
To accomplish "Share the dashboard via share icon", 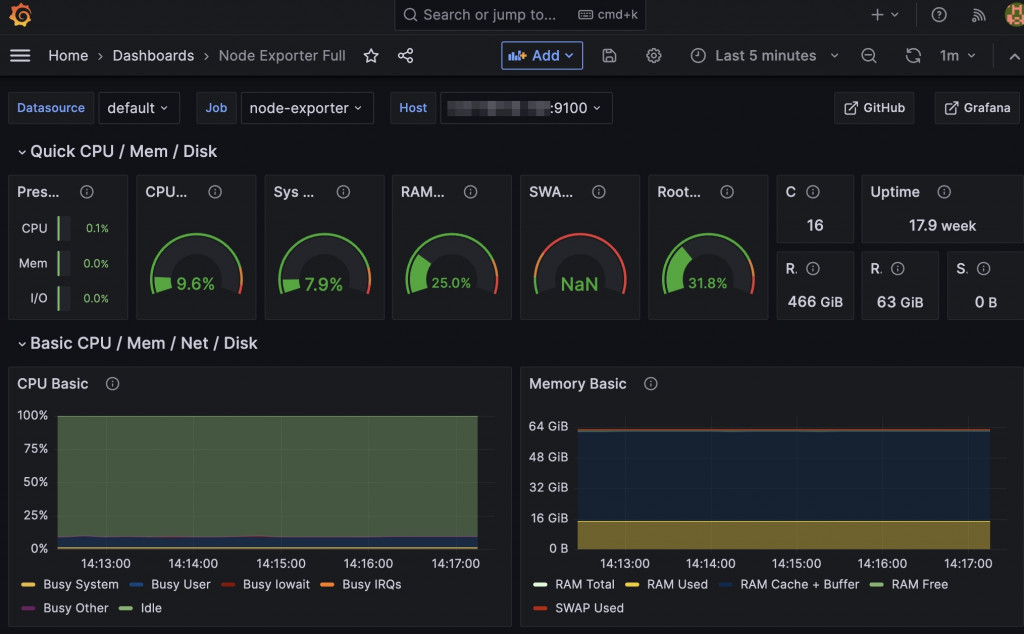I will click(406, 55).
